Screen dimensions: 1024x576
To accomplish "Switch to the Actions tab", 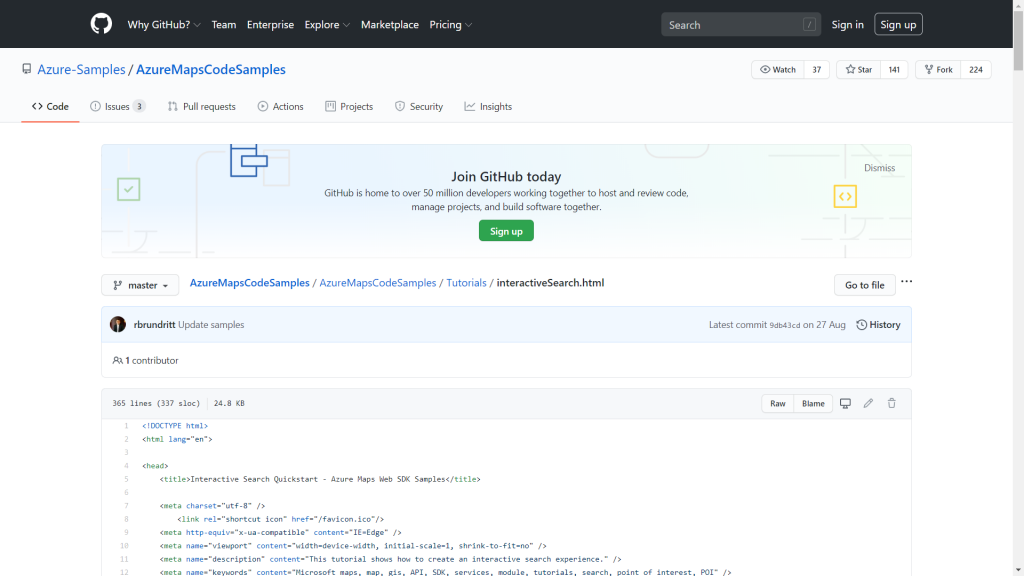I will click(x=280, y=106).
